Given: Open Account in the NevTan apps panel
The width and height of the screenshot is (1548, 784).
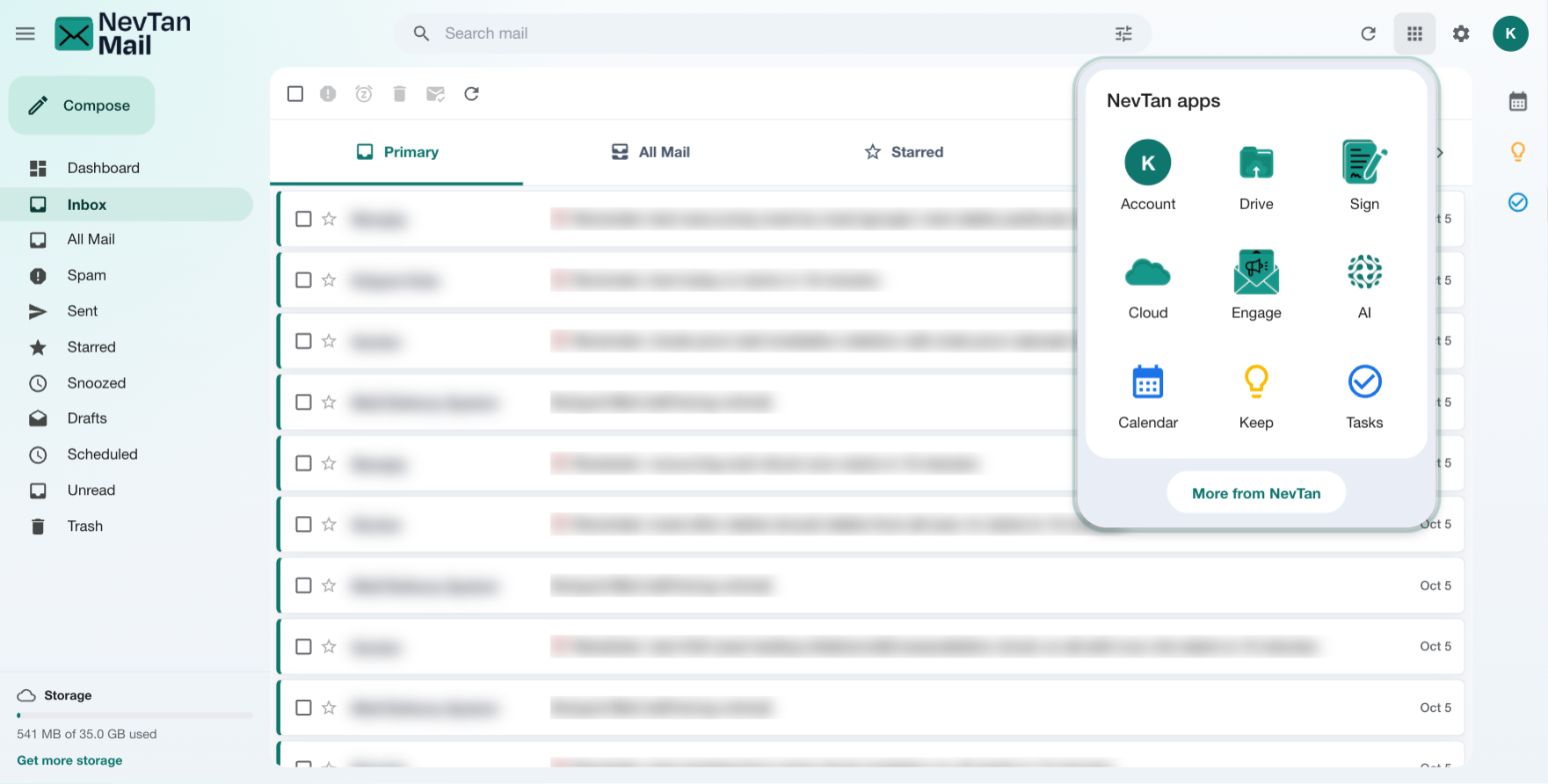Looking at the screenshot, I should [1148, 176].
